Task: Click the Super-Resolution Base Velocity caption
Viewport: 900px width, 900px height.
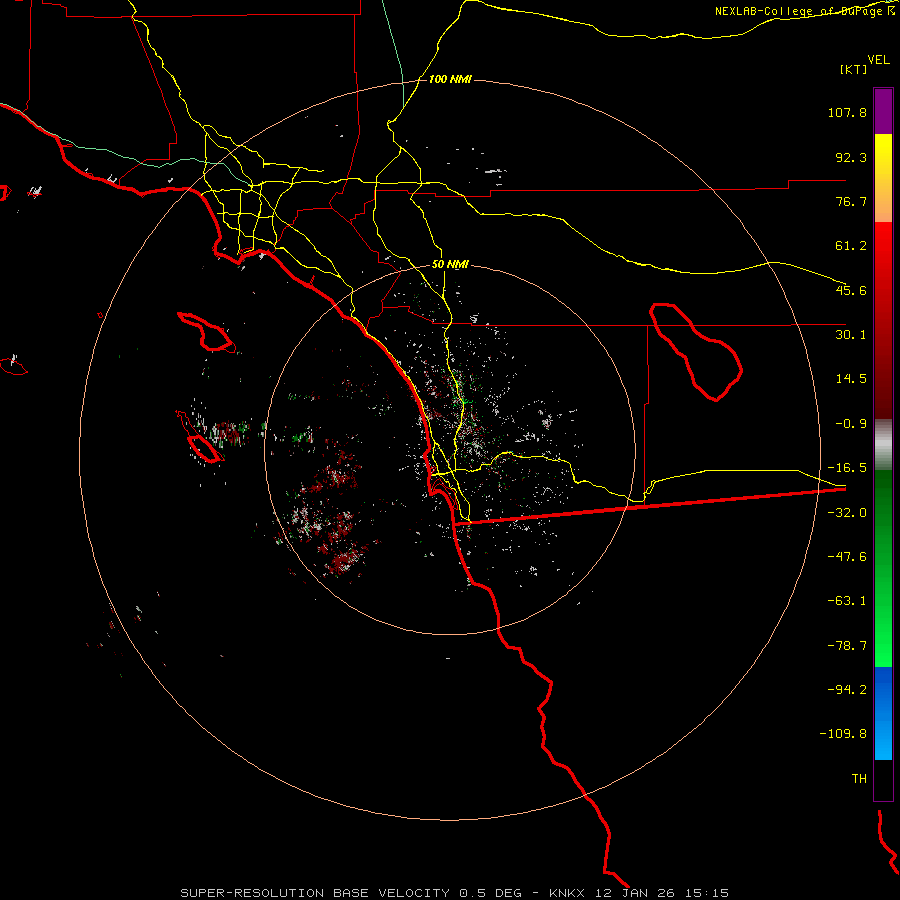Action: [x=455, y=893]
